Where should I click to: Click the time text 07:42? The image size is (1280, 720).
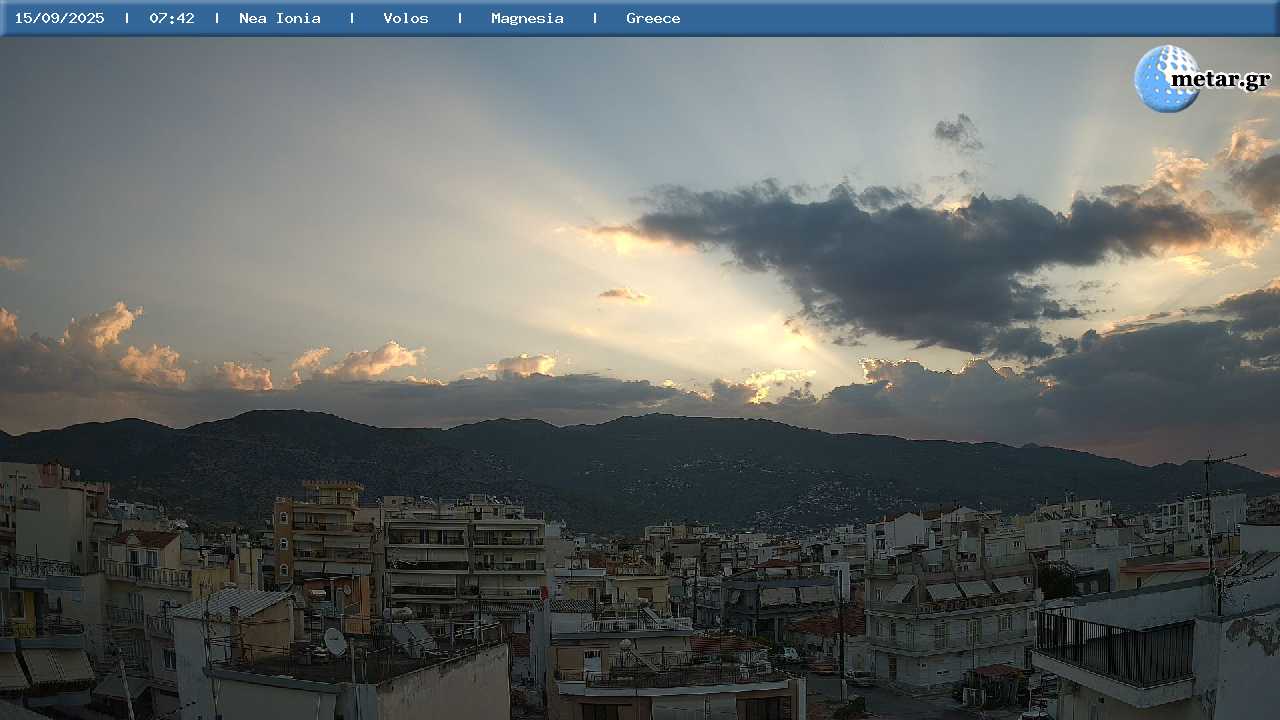point(172,18)
